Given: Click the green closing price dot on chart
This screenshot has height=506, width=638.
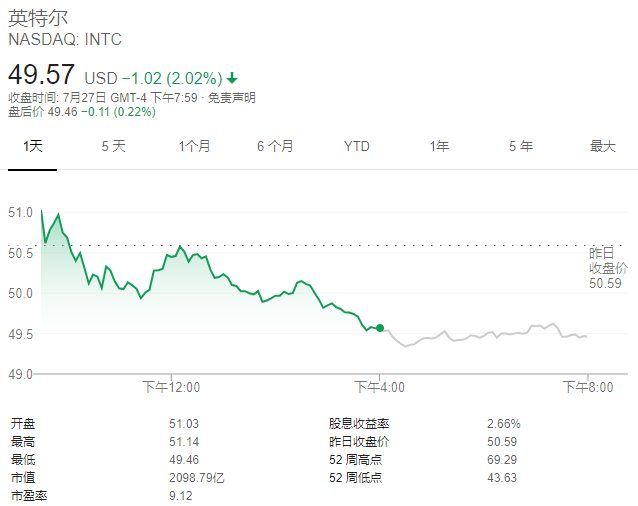Looking at the screenshot, I should (380, 328).
